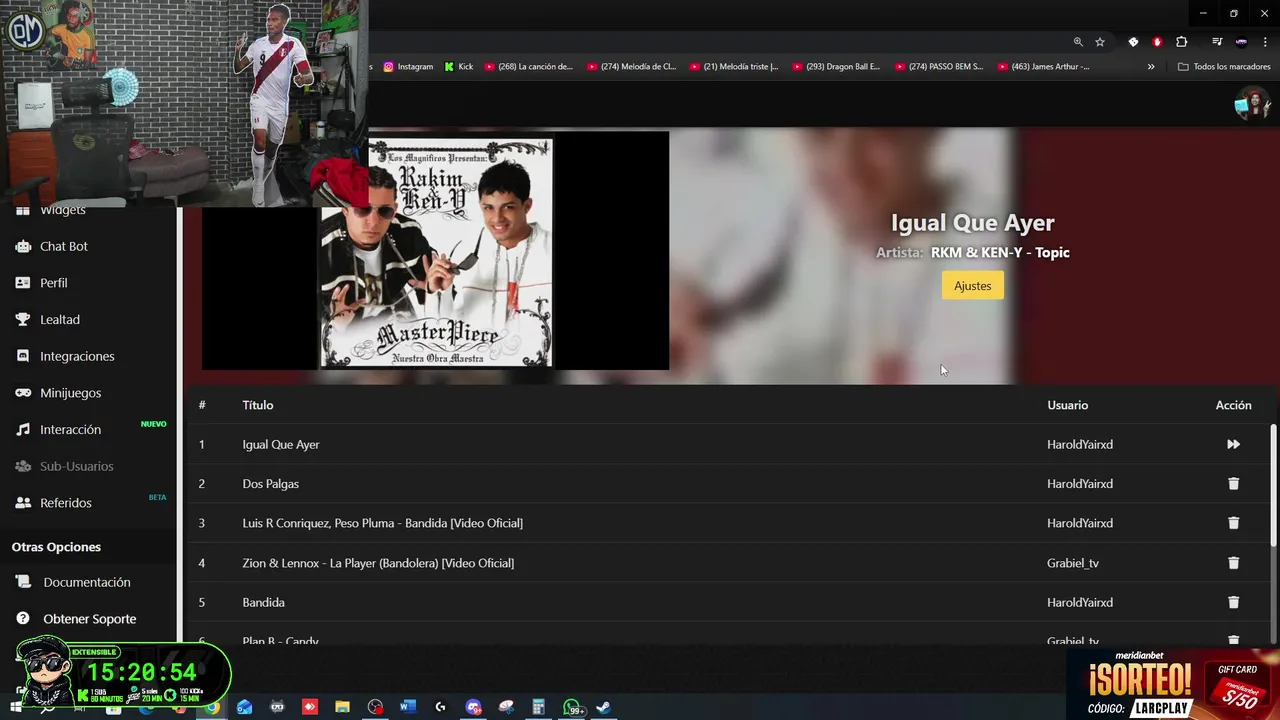Remove the song titled Bandida in row 5
The image size is (1280, 720).
[x=1233, y=603]
